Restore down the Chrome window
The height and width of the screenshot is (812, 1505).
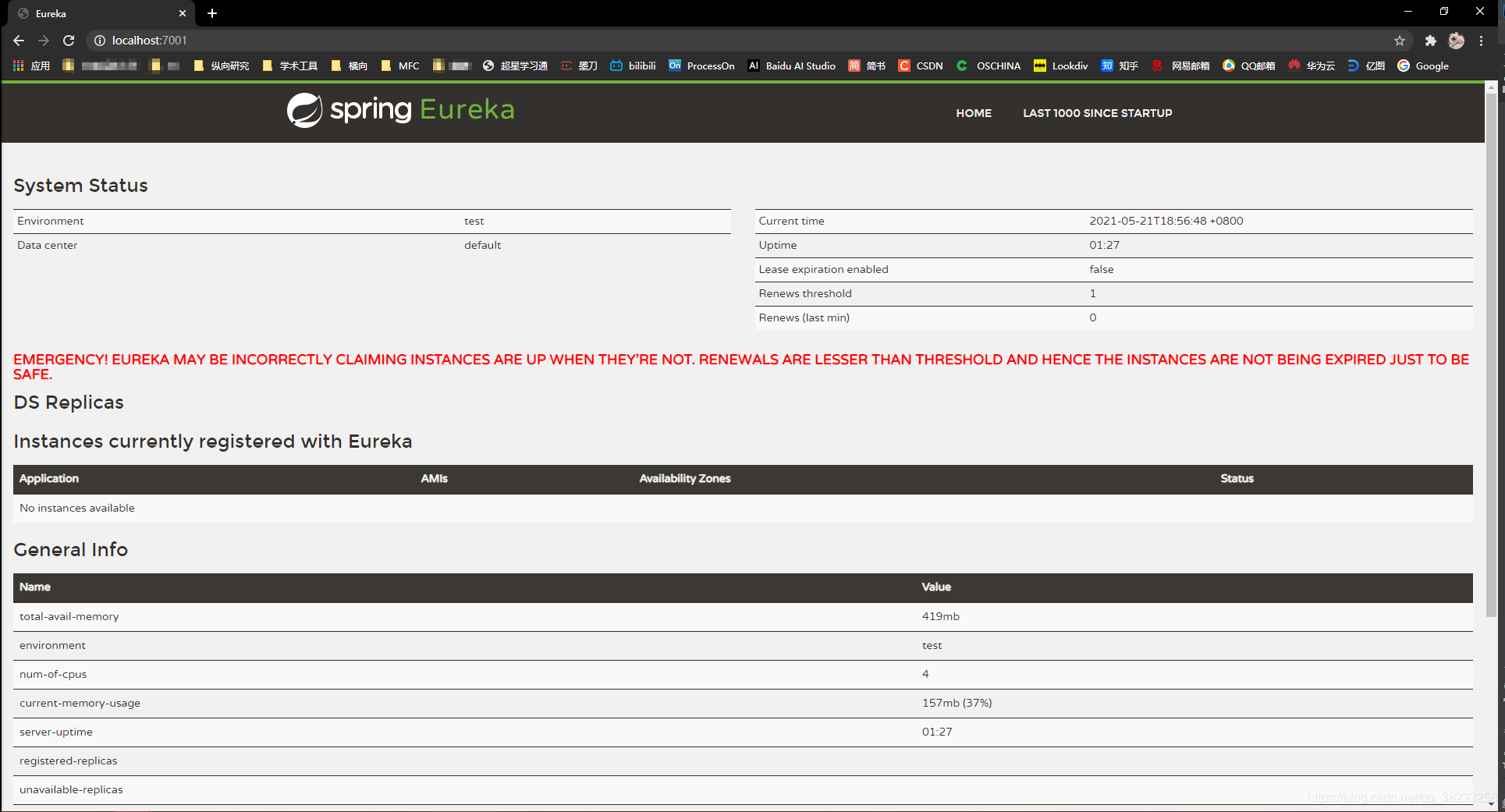(x=1444, y=12)
